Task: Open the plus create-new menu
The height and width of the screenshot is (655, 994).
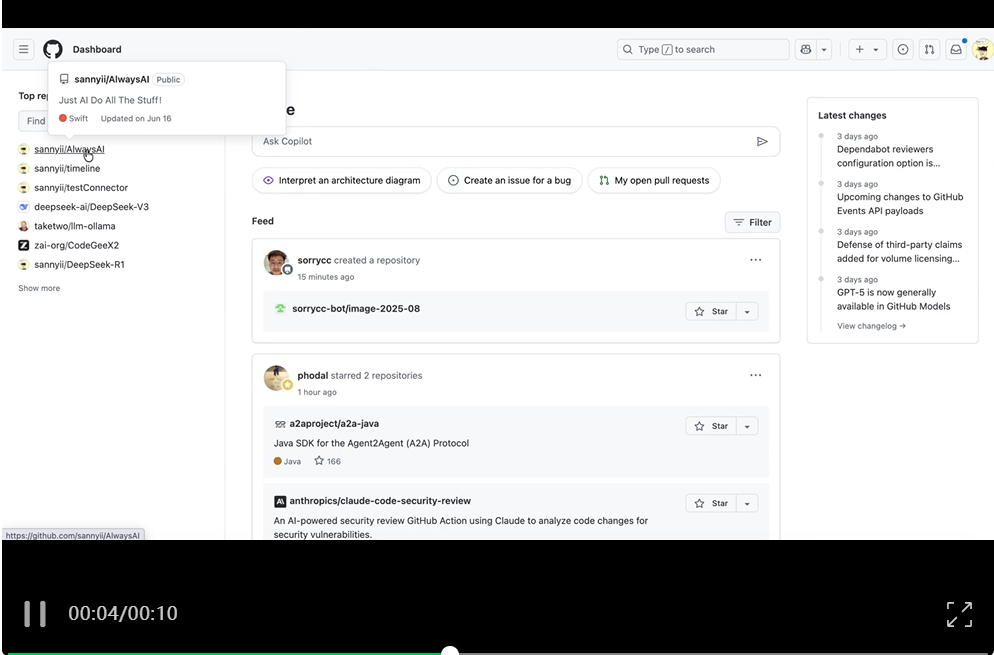Action: tap(867, 49)
